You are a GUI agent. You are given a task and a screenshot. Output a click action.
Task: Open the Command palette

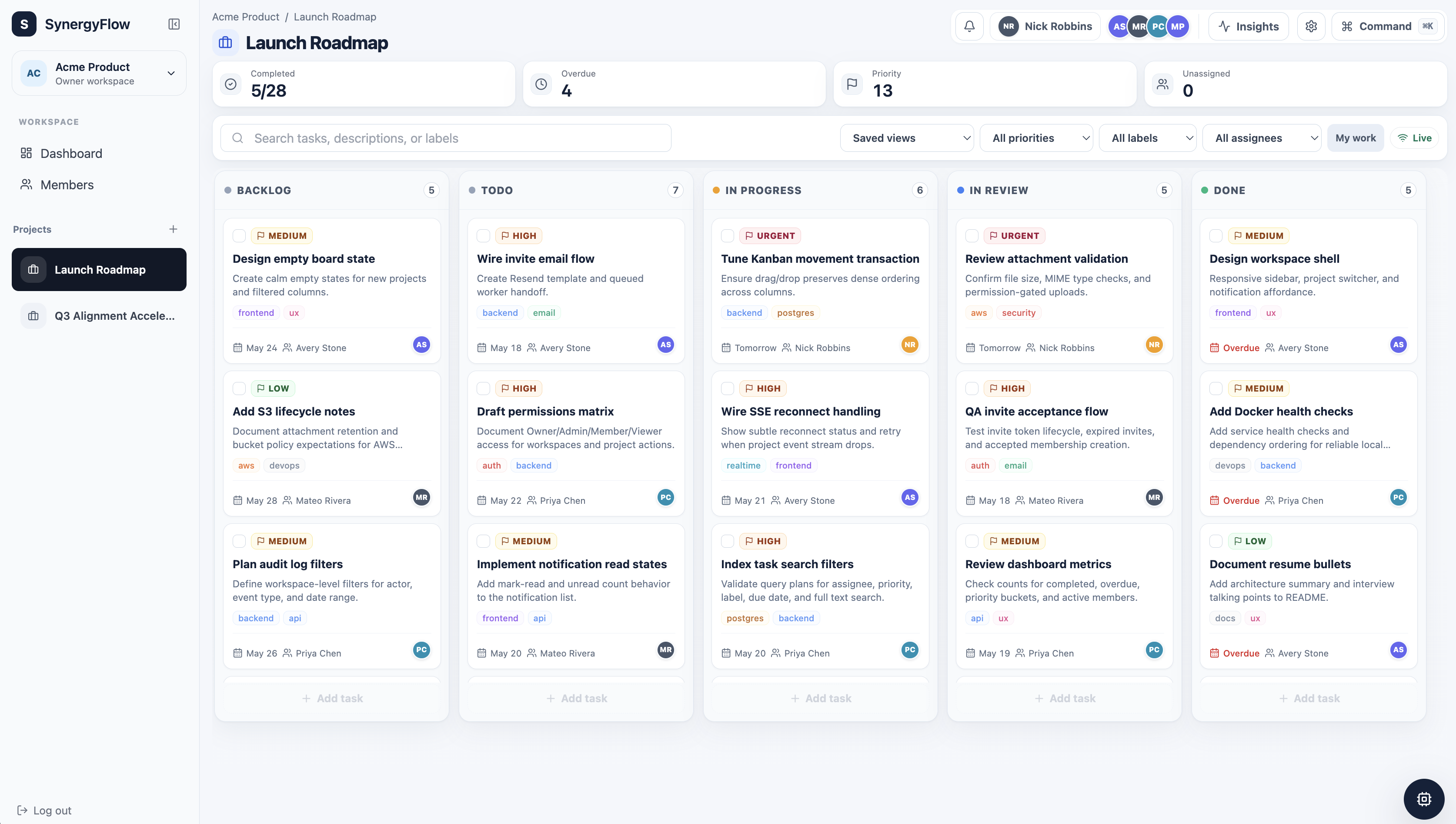[1388, 26]
